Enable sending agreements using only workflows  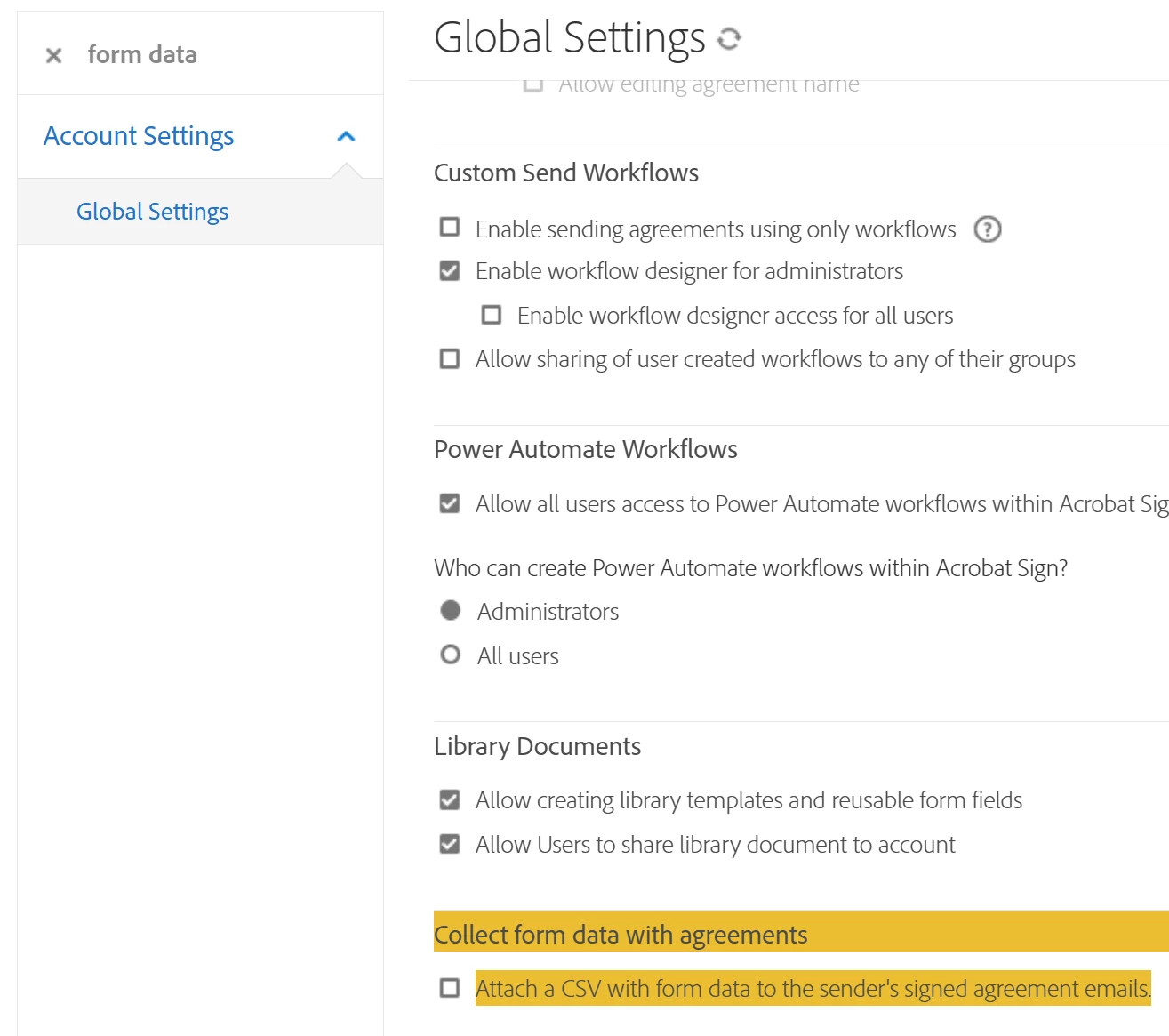click(x=450, y=228)
